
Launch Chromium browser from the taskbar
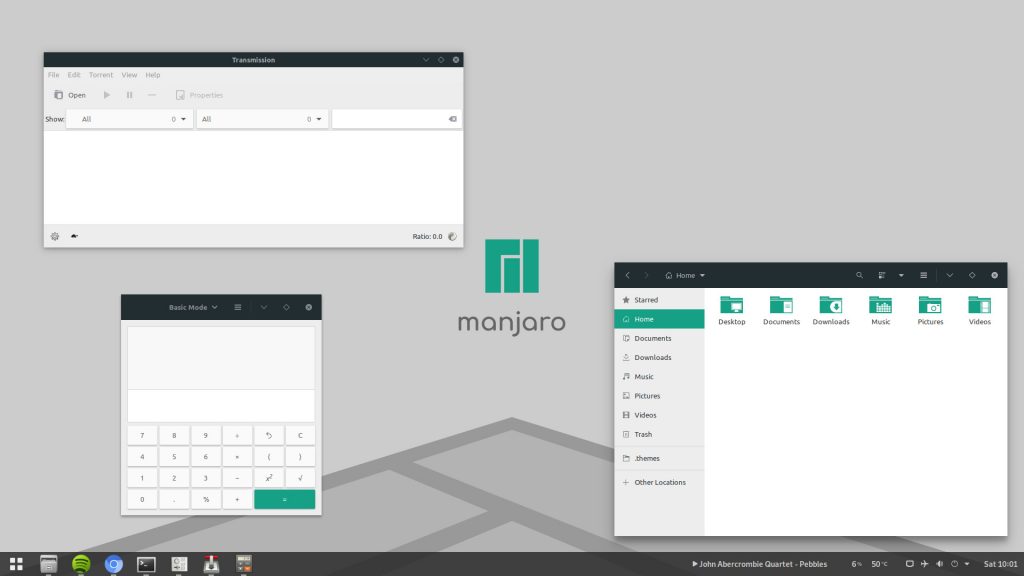114,564
